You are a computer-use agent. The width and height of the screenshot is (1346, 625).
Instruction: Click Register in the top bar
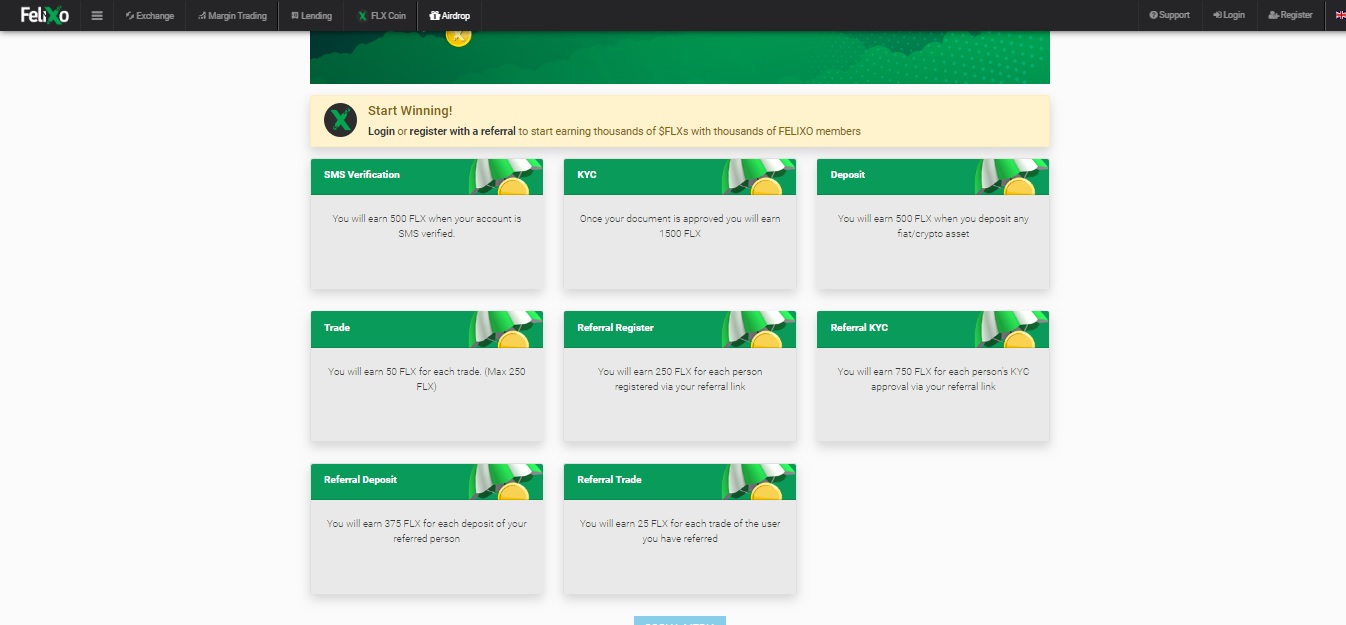coord(1290,15)
